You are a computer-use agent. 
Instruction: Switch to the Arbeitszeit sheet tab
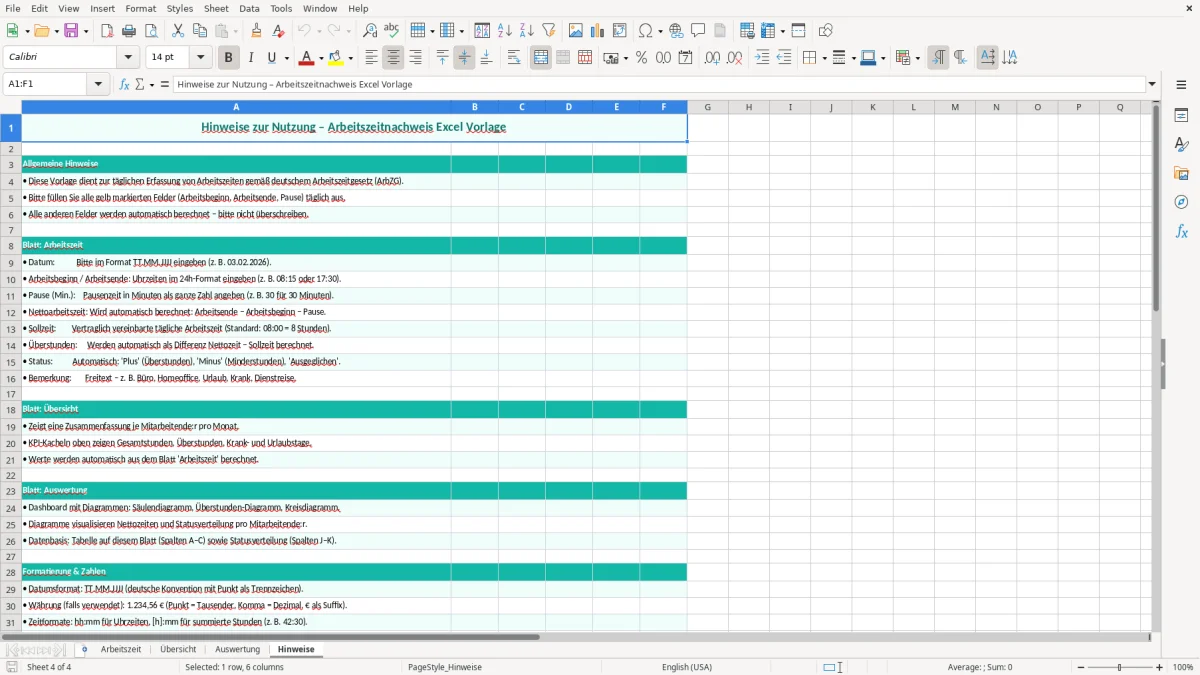tap(121, 649)
